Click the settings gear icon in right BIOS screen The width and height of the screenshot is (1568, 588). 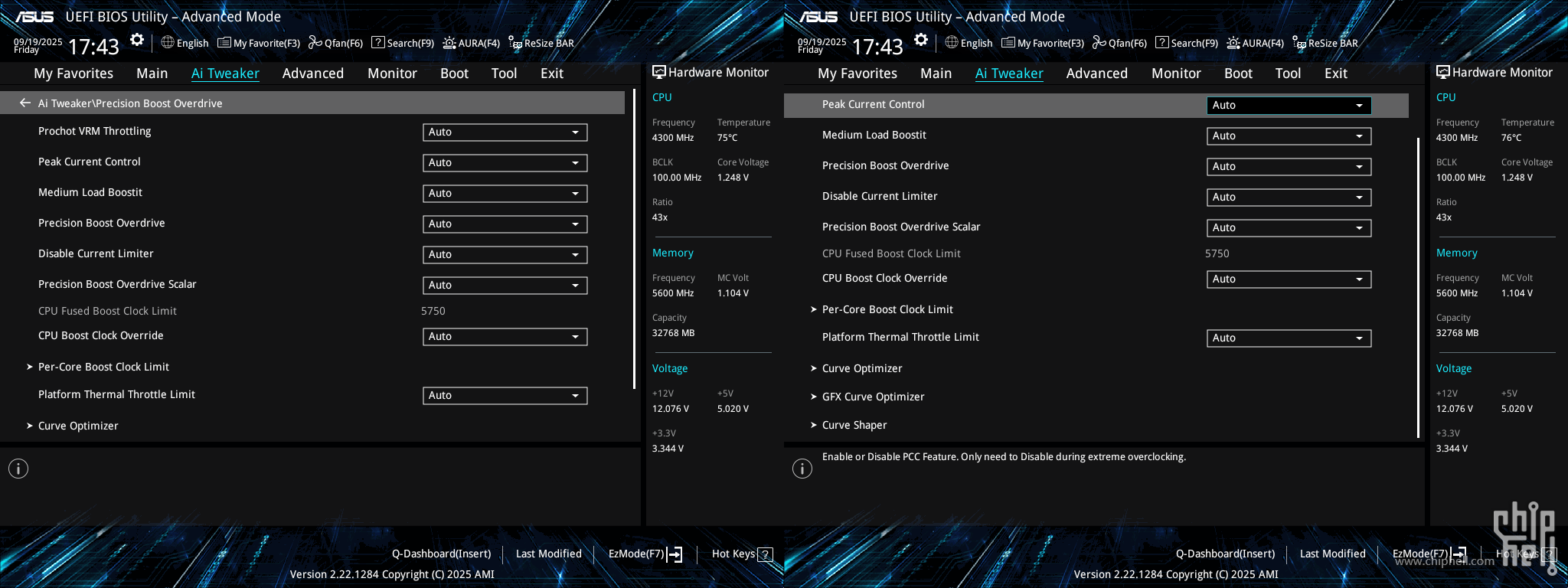921,40
